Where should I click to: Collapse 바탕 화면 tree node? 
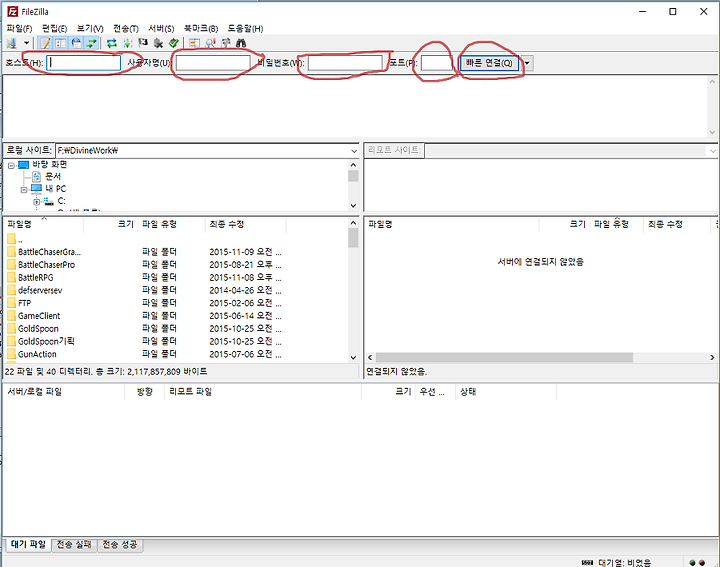[11, 165]
